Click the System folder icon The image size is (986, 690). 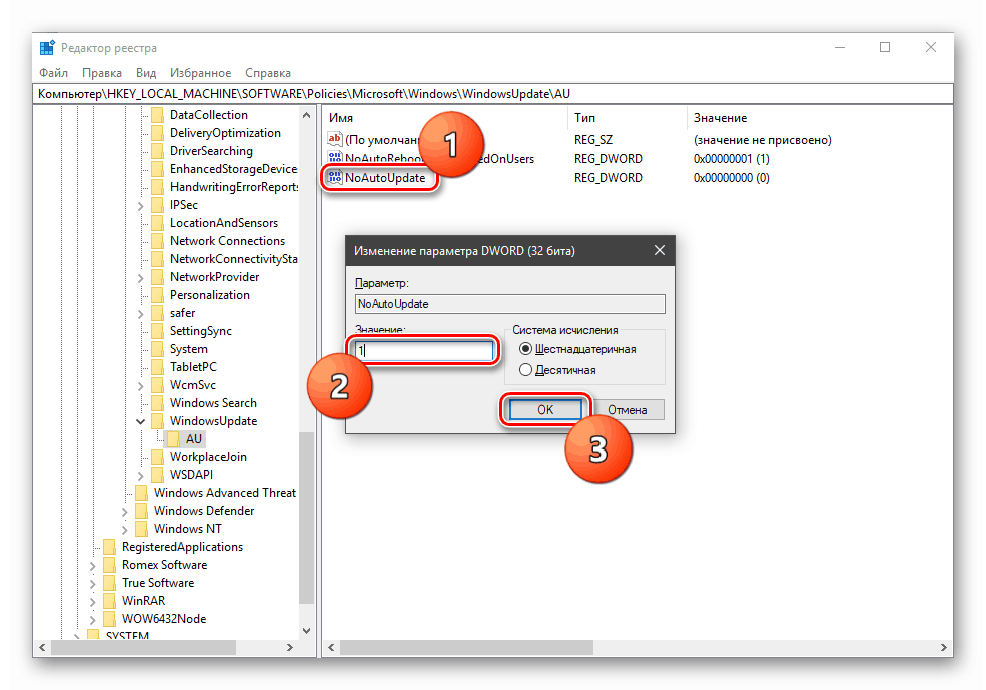pos(158,349)
